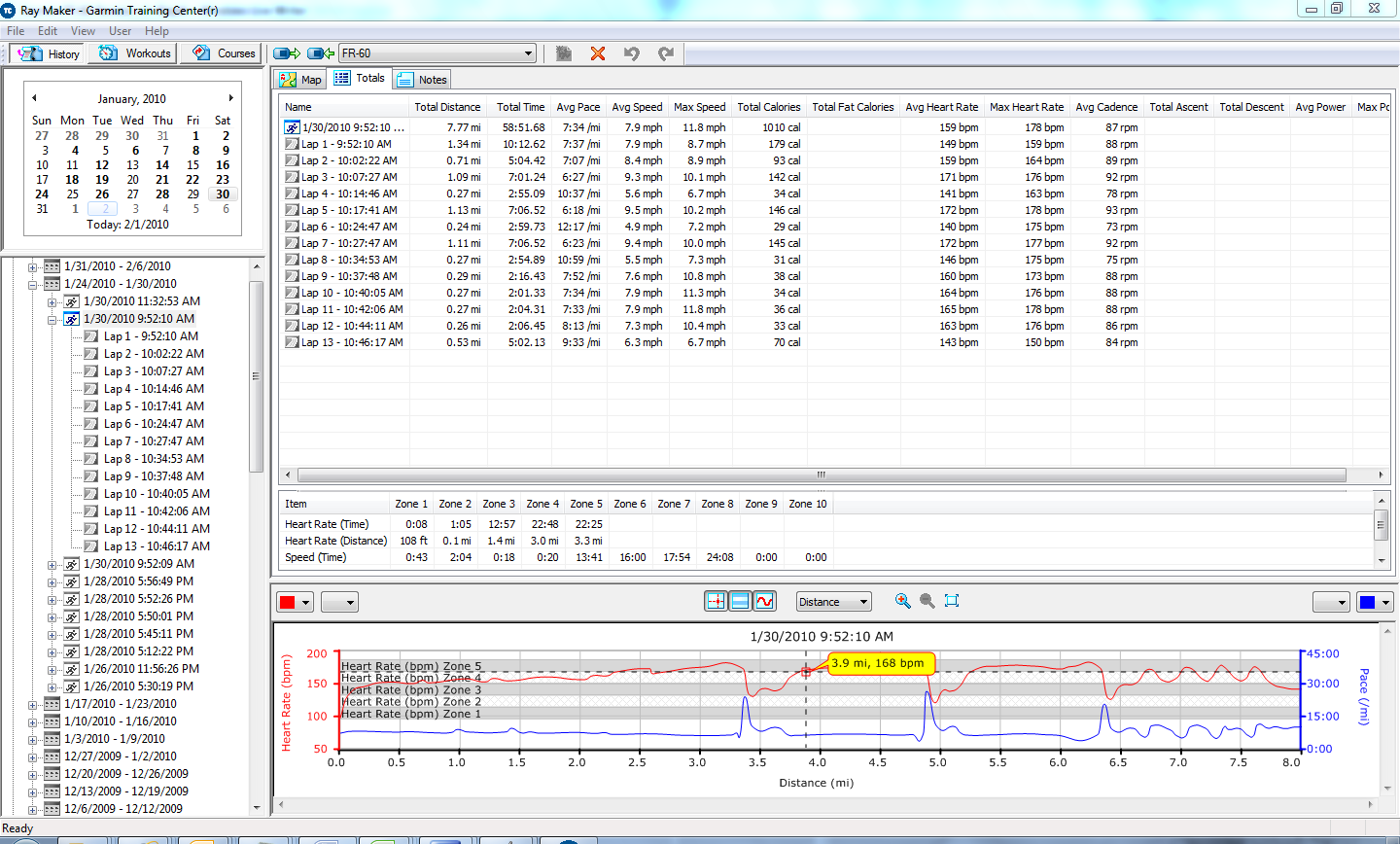Click the send to device arrow icon

(287, 53)
